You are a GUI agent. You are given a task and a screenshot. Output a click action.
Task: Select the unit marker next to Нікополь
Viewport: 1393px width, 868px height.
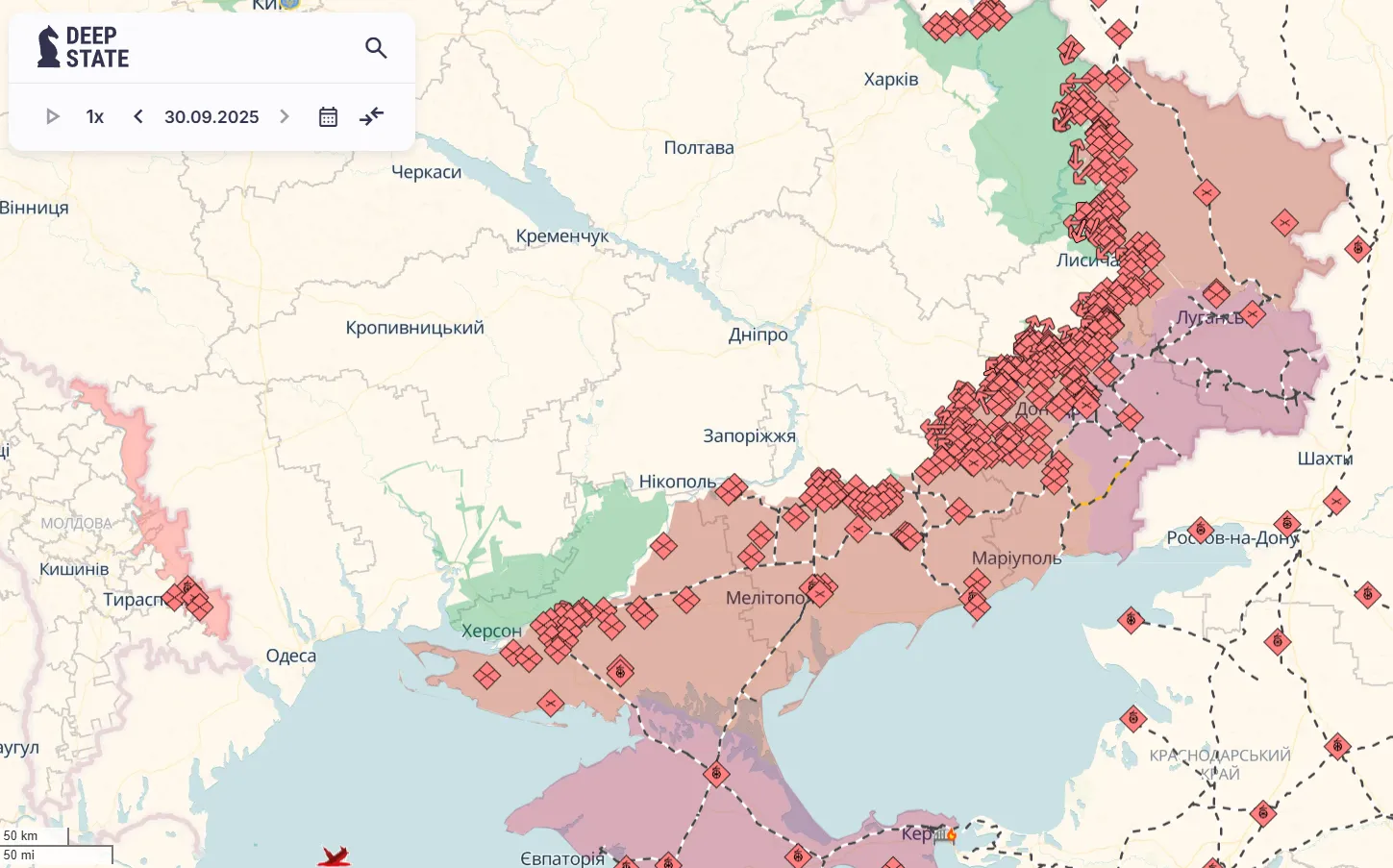pyautogui.click(x=731, y=489)
